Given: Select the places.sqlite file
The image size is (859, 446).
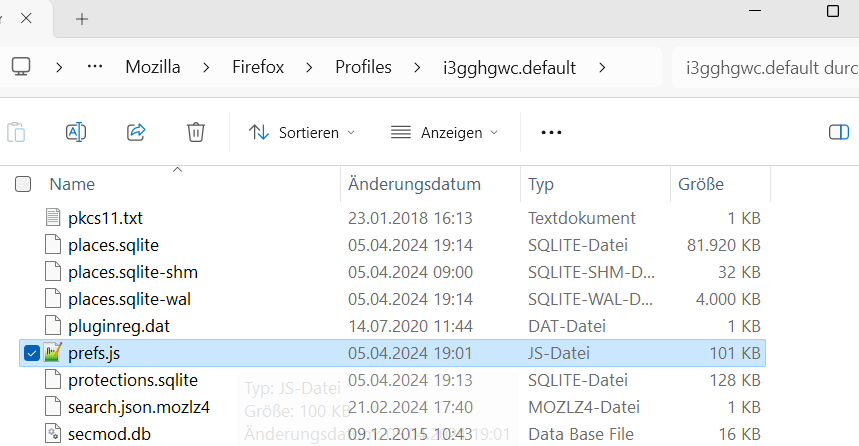Looking at the screenshot, I should coord(113,244).
